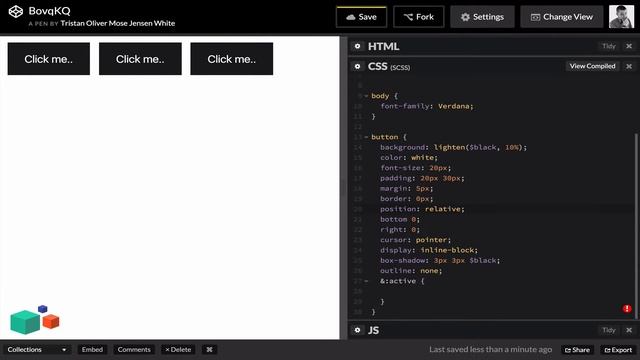Click the 'display: inline-block;' line

coord(429,250)
